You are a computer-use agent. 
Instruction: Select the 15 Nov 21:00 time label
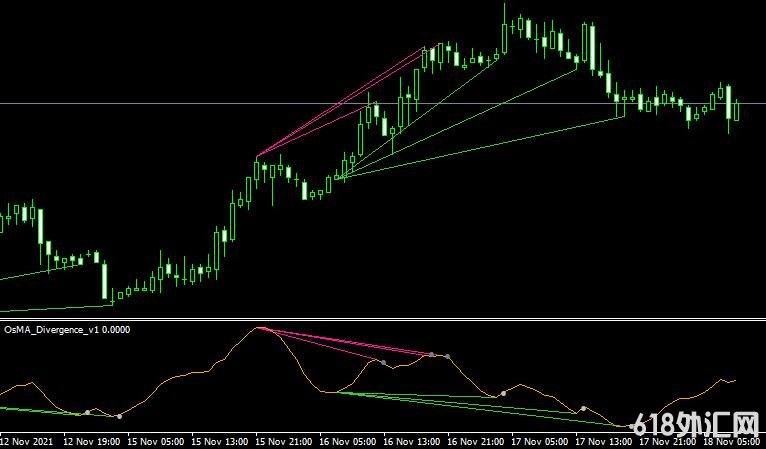click(x=284, y=440)
